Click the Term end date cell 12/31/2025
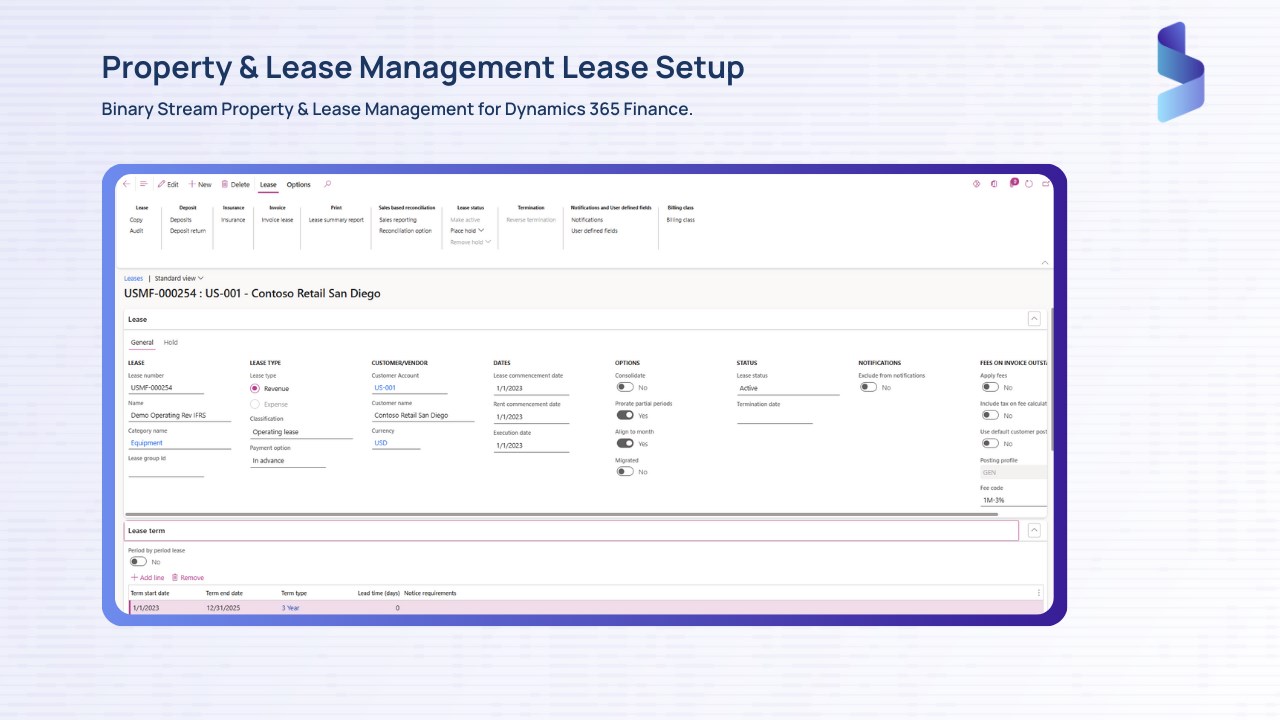1280x720 pixels. (223, 608)
